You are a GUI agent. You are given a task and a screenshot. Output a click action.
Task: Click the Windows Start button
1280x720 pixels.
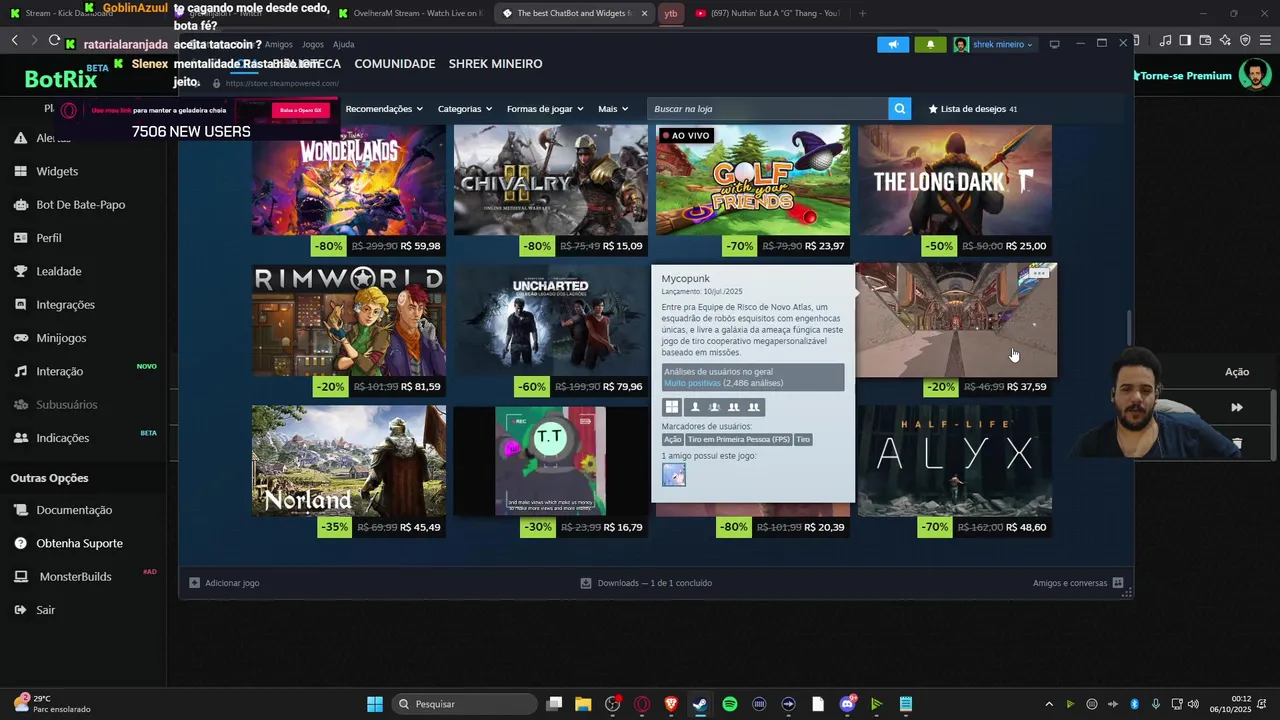[x=375, y=704]
